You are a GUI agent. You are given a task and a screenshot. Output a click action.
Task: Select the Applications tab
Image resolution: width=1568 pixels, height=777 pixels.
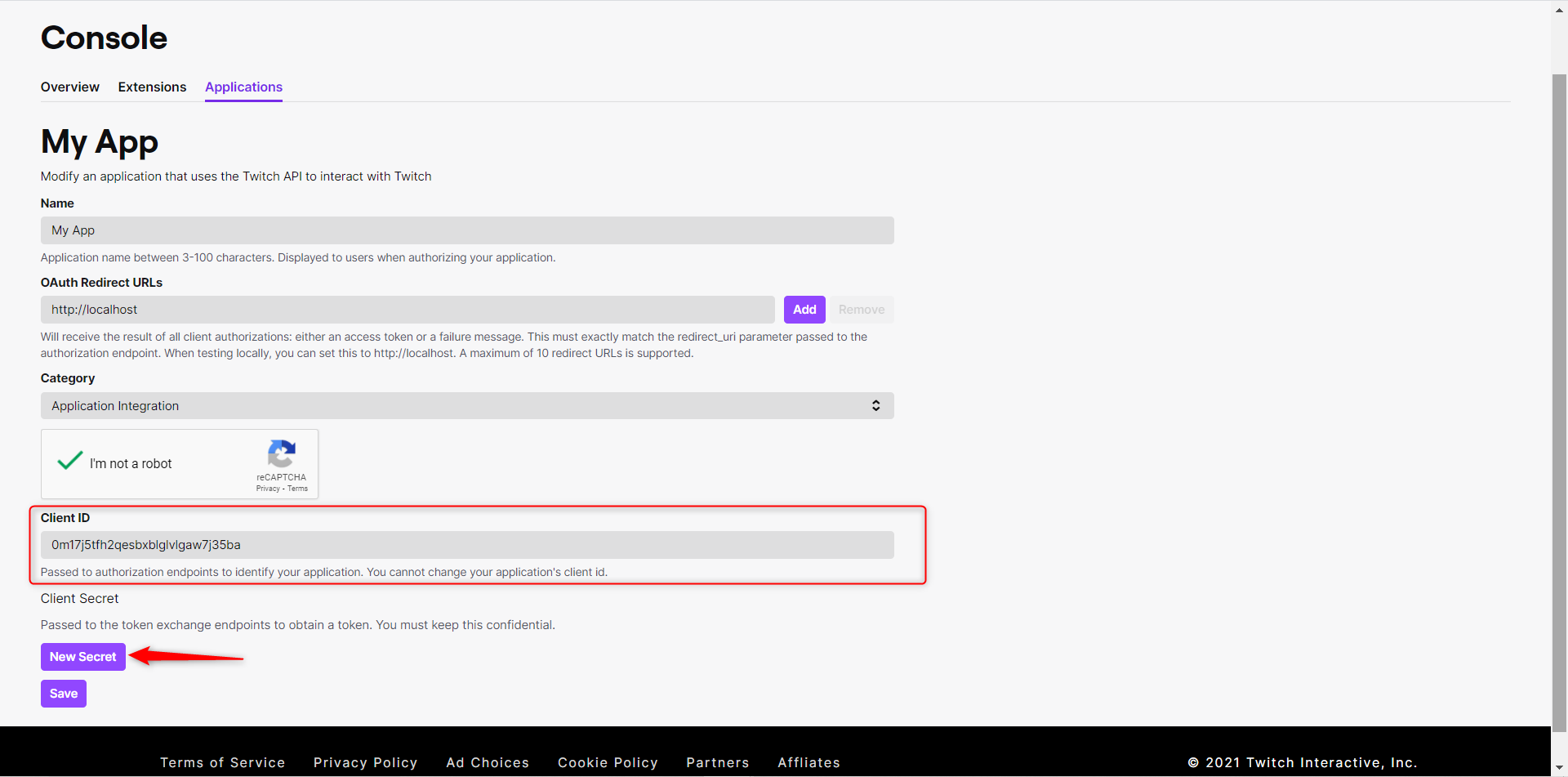(x=243, y=87)
